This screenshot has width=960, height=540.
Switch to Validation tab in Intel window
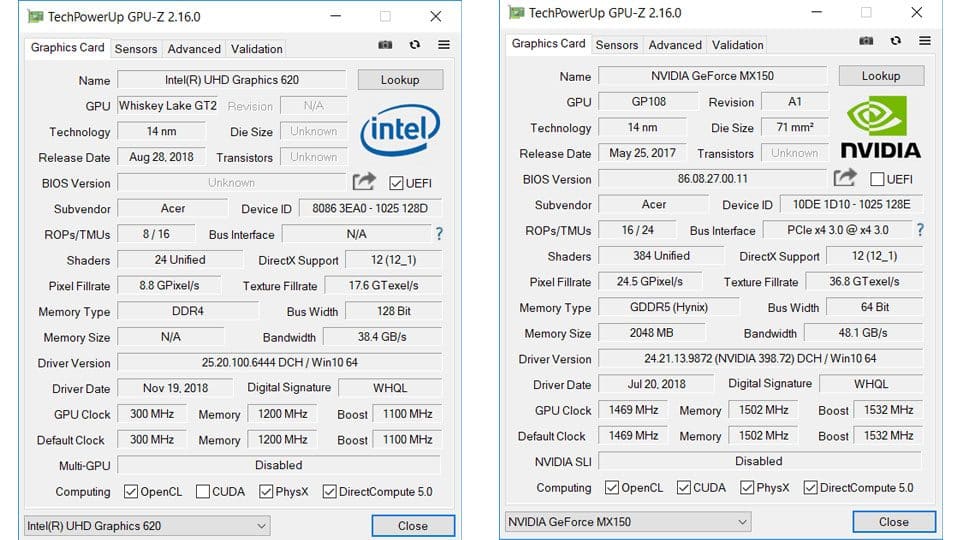point(257,49)
